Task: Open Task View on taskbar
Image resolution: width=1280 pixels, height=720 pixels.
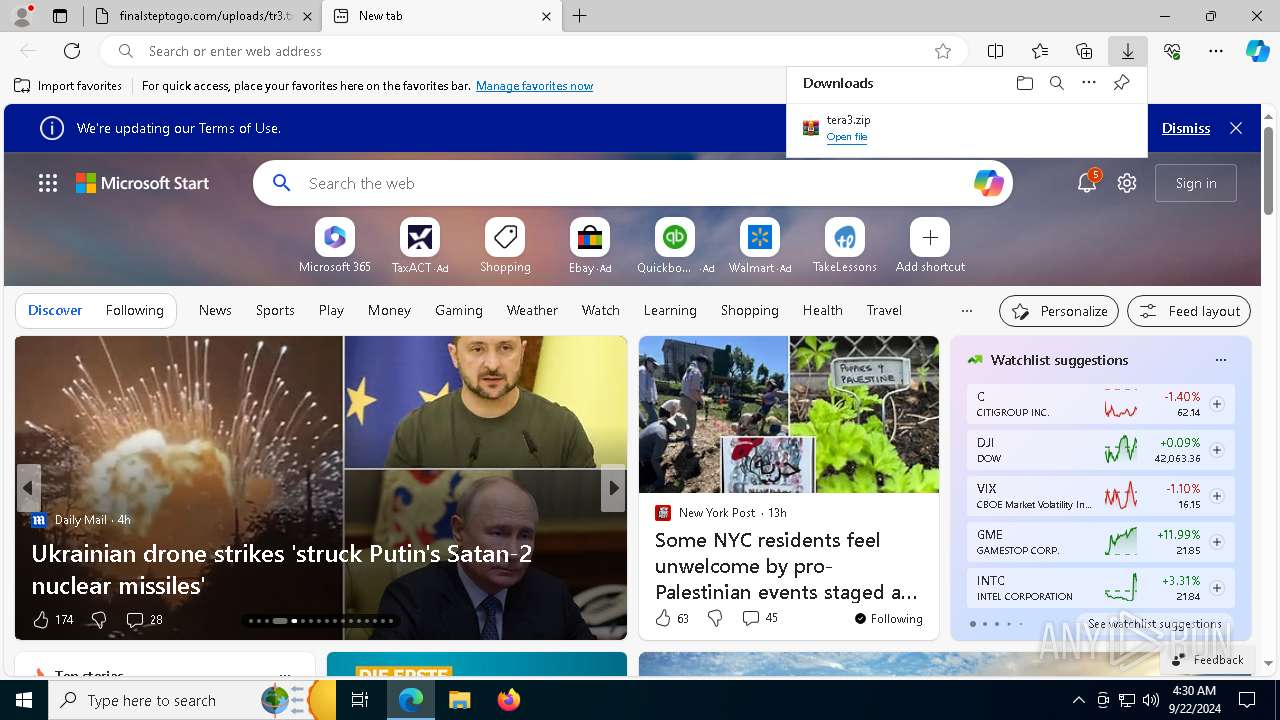Action: point(360,700)
